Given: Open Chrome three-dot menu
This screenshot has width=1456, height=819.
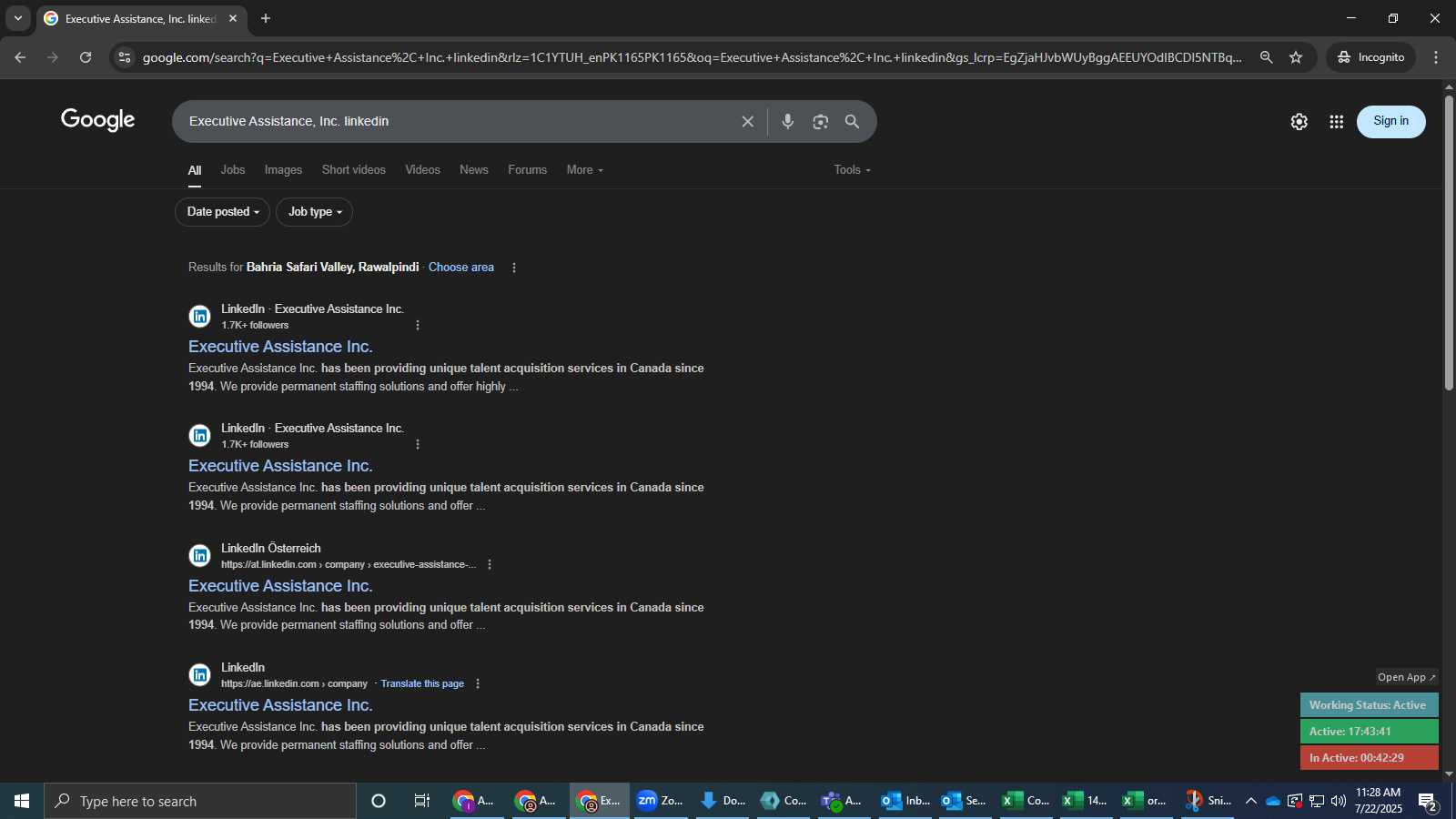Looking at the screenshot, I should [1436, 57].
